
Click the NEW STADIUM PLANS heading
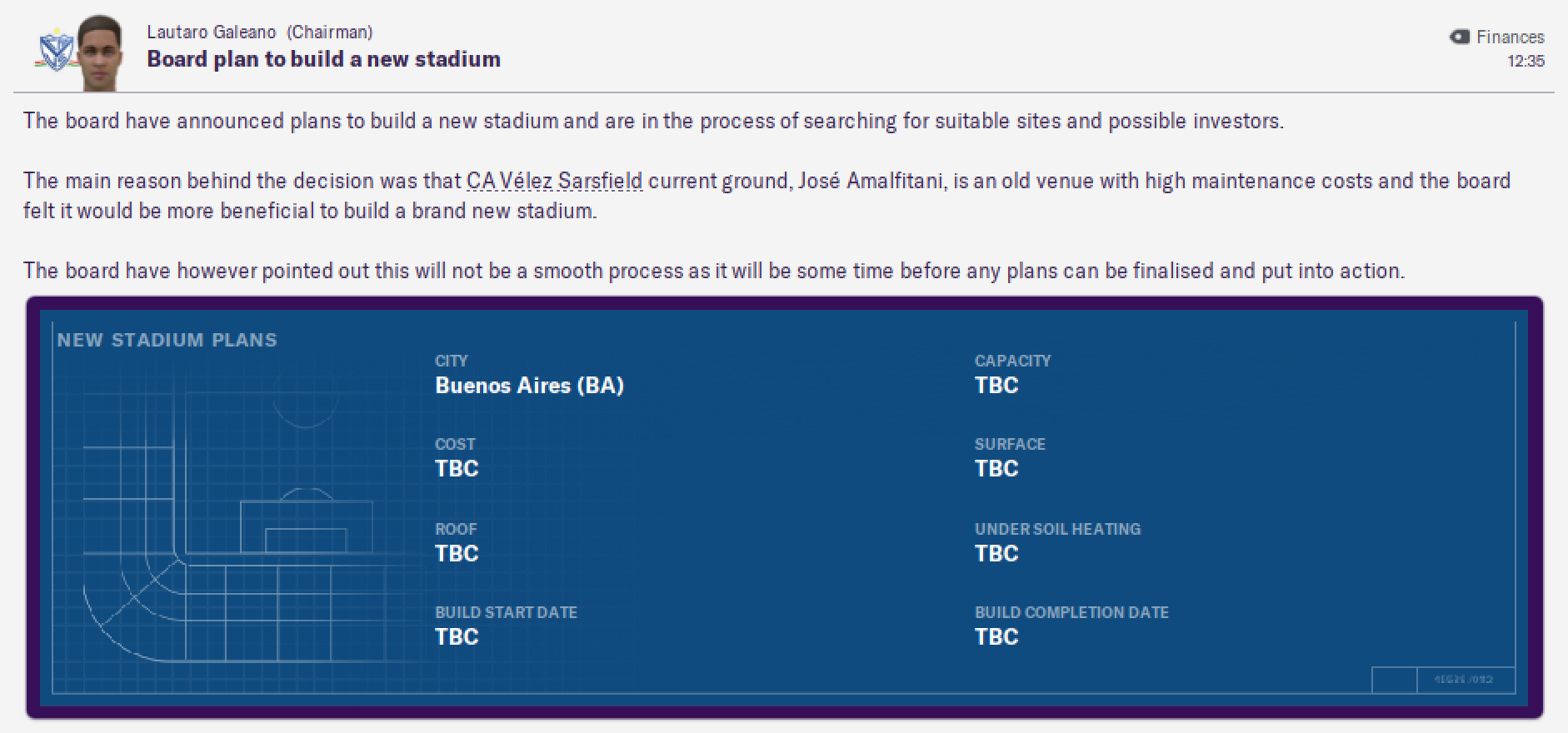click(x=167, y=340)
